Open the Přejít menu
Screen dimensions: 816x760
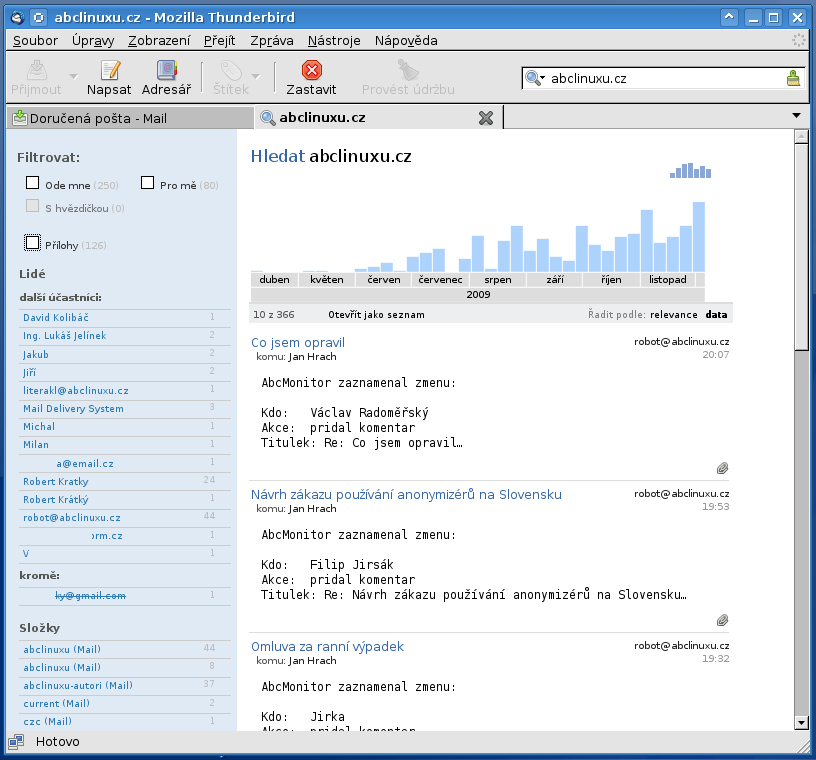[219, 41]
